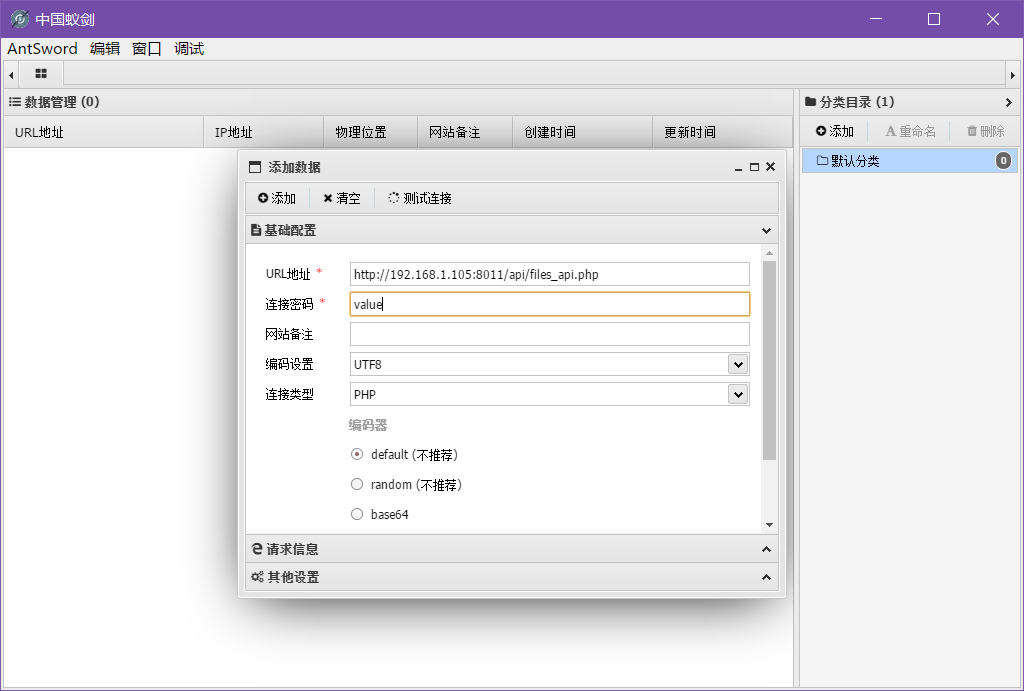Open the 编辑 menu
1024x691 pixels.
click(105, 49)
